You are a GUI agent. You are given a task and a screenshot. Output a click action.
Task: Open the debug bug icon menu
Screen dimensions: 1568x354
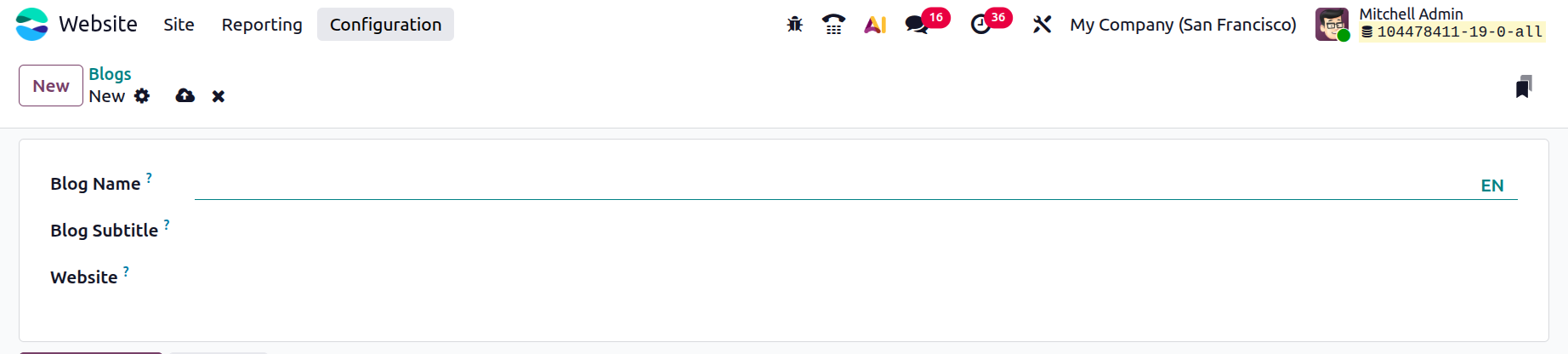pyautogui.click(x=794, y=25)
